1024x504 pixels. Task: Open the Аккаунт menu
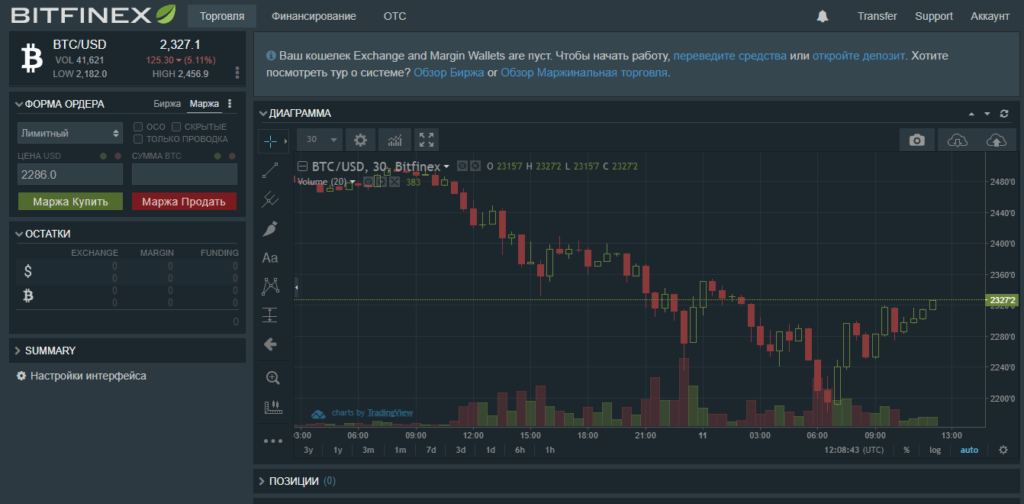click(x=990, y=16)
